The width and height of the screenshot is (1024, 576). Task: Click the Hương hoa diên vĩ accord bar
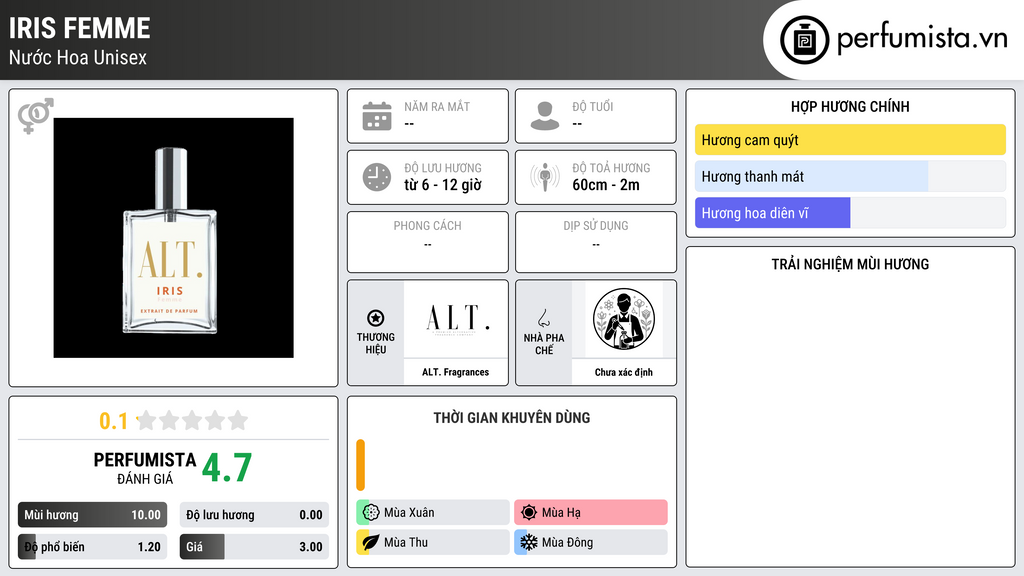tap(850, 213)
